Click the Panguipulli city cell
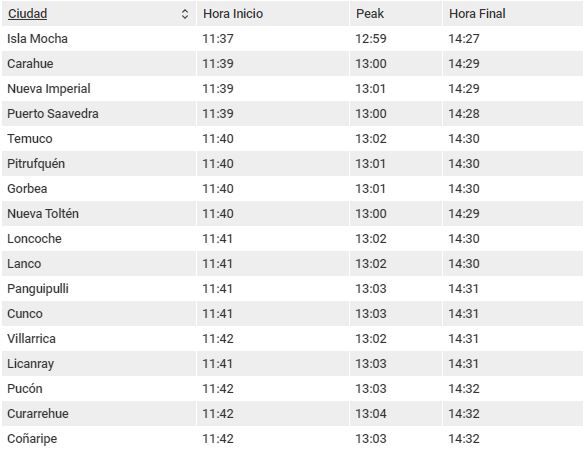583x452 pixels. pyautogui.click(x=99, y=288)
